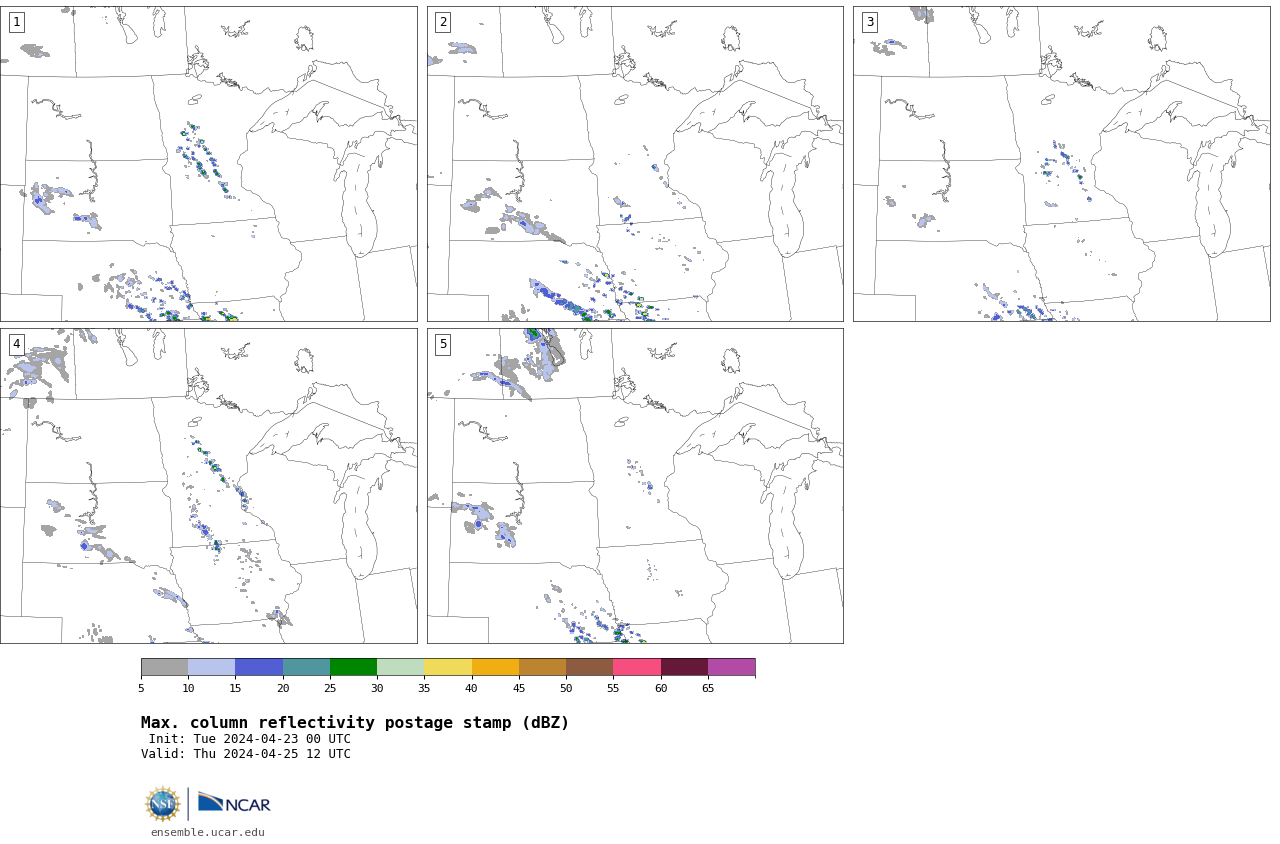The image size is (1280, 844).
Task: Open ensemble member 5 reflectivity map
Action: [635, 486]
